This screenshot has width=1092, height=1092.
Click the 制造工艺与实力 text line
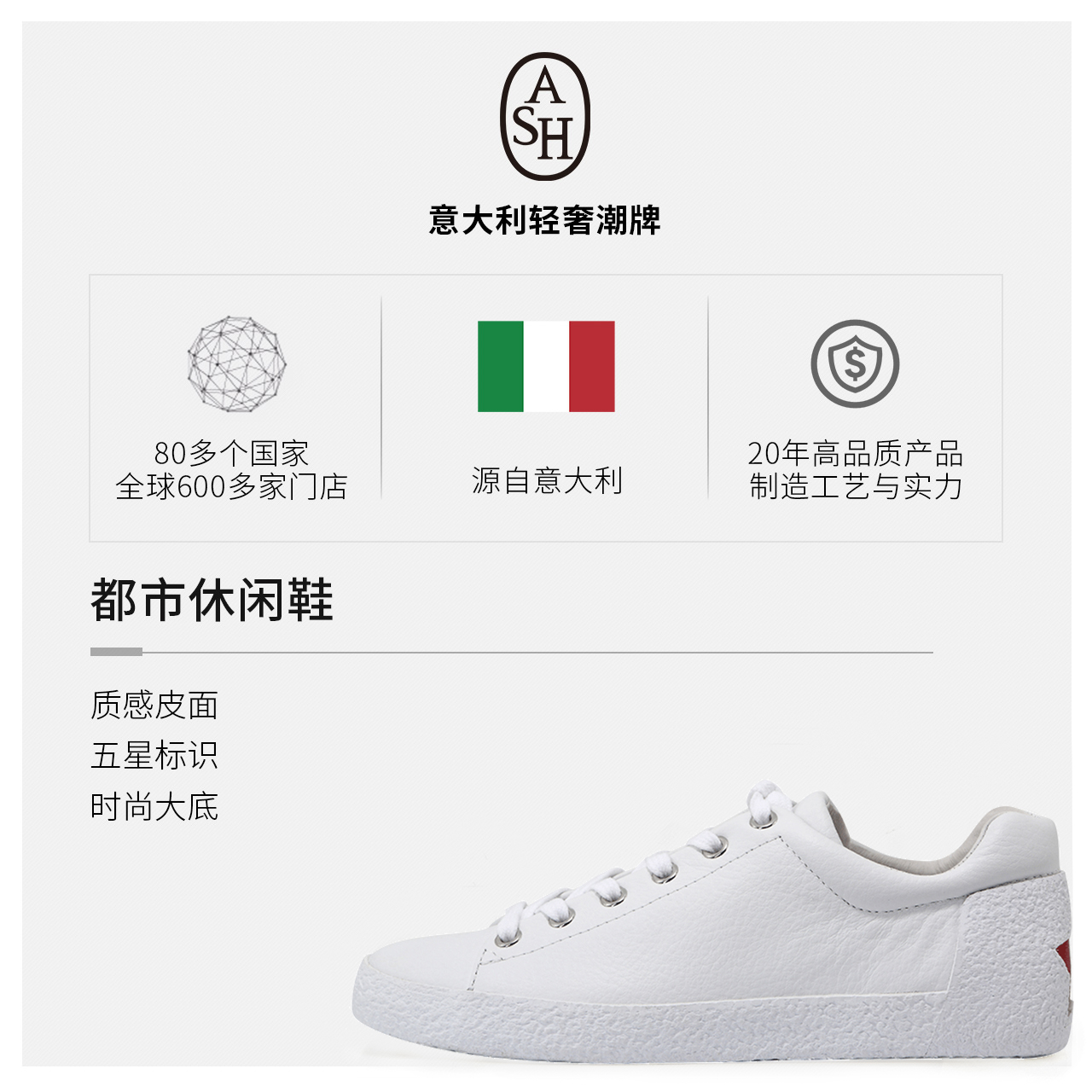[x=856, y=487]
